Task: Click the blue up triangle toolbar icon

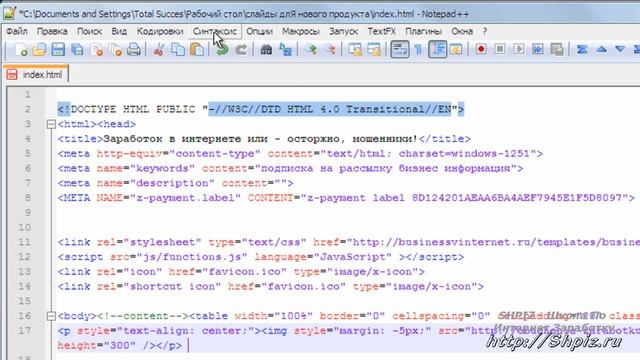Action: pyautogui.click(x=601, y=49)
